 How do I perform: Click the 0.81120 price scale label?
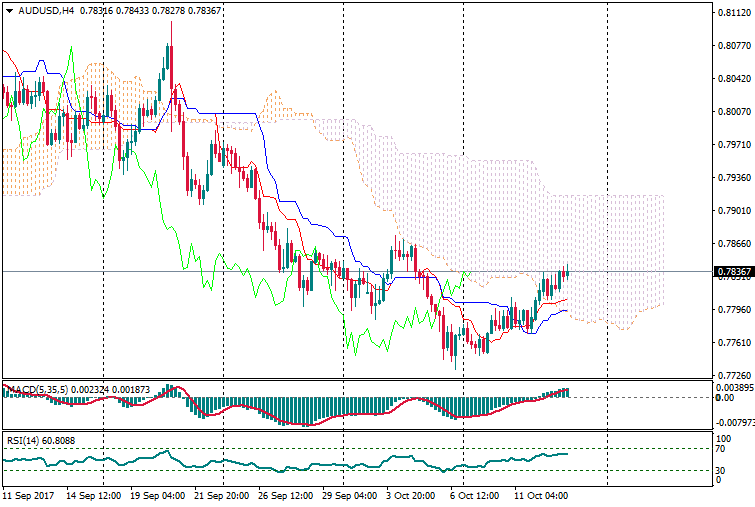click(733, 13)
